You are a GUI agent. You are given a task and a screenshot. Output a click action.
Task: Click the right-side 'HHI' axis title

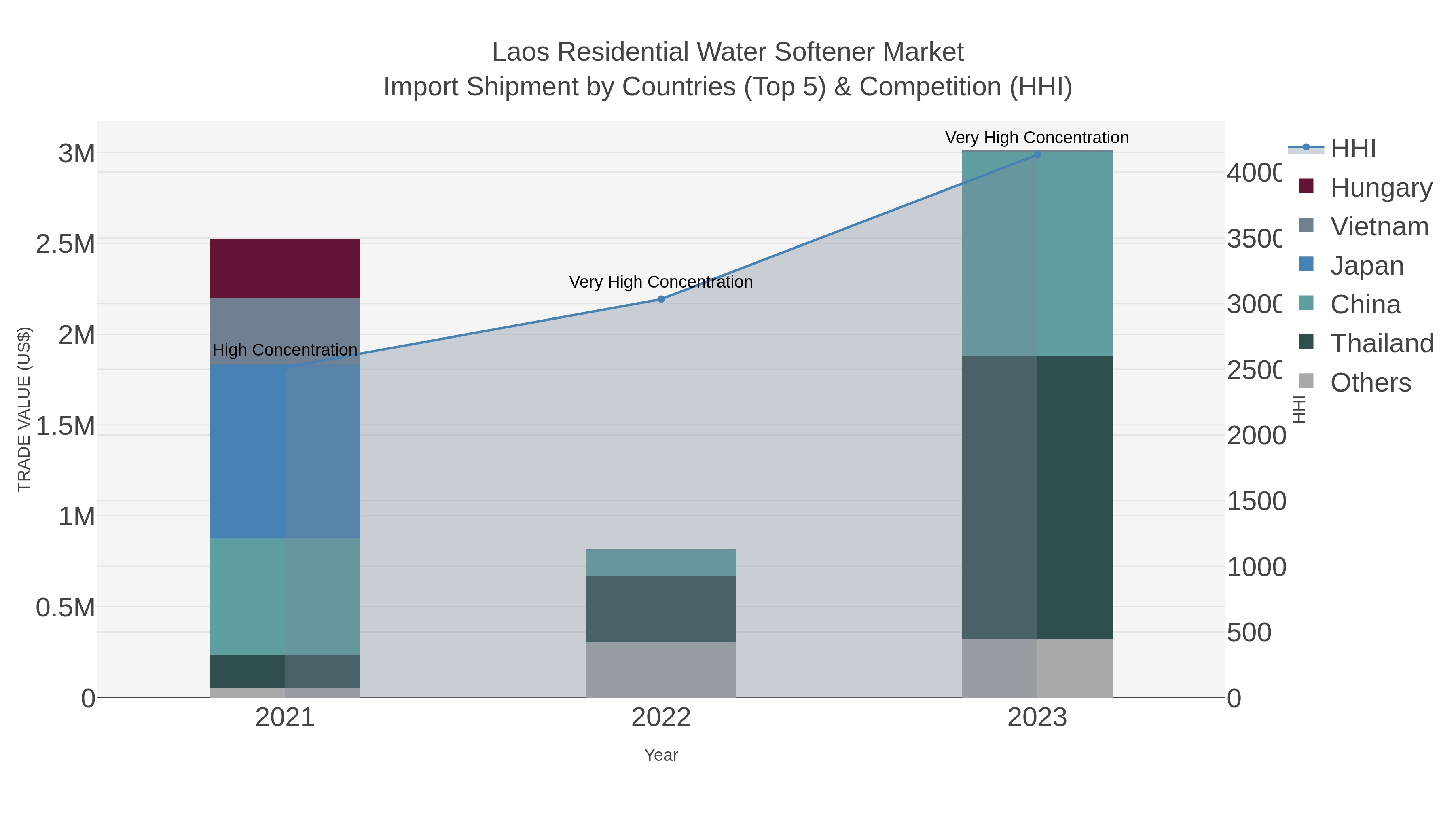pyautogui.click(x=1299, y=409)
